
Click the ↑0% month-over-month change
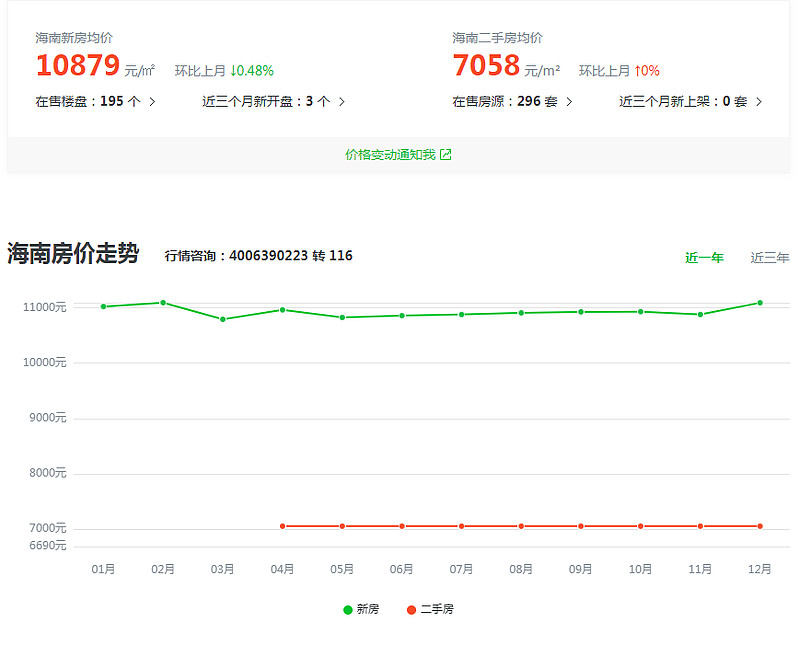click(x=646, y=70)
